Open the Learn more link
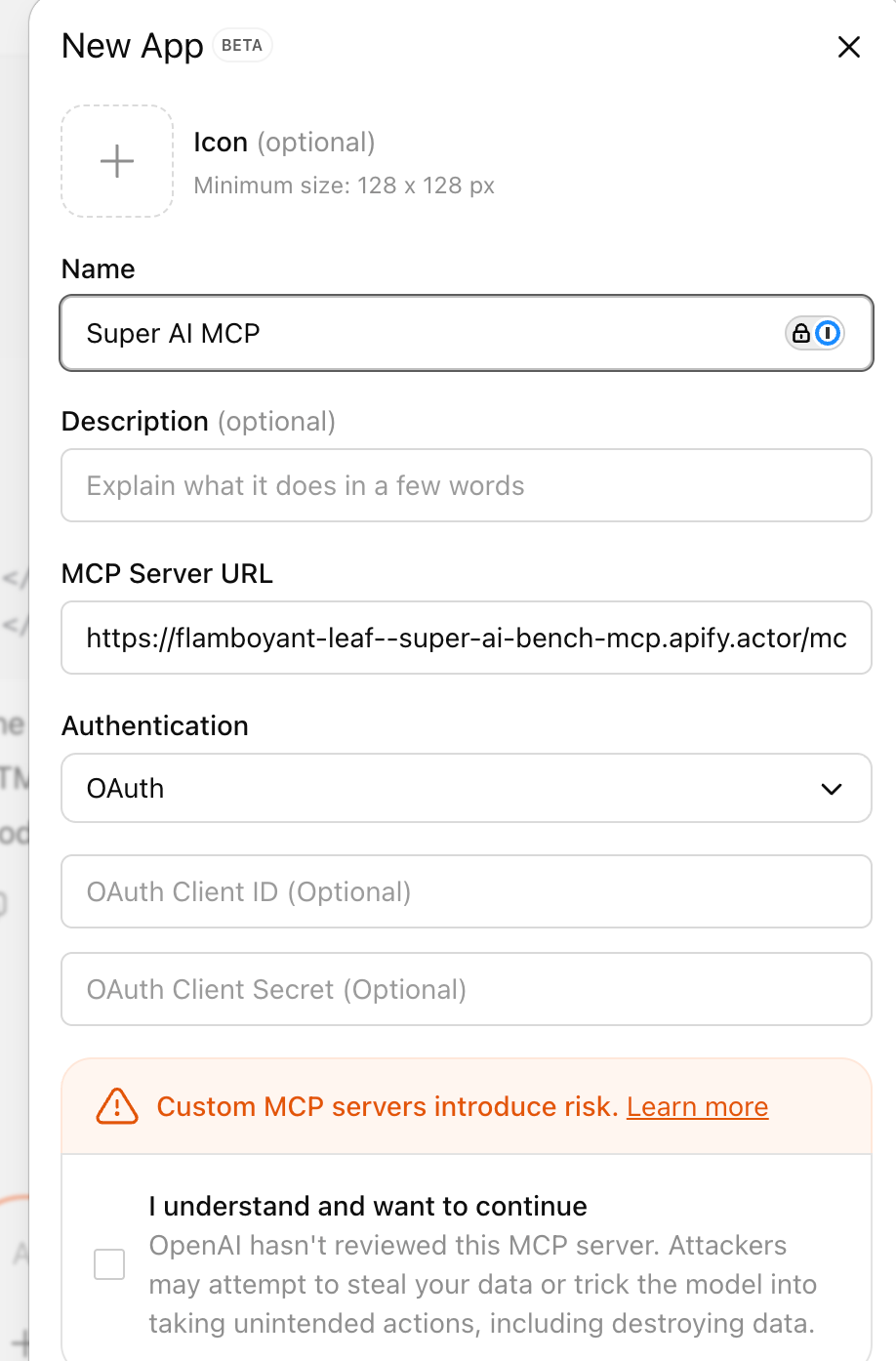896x1361 pixels. pyautogui.click(x=697, y=1107)
